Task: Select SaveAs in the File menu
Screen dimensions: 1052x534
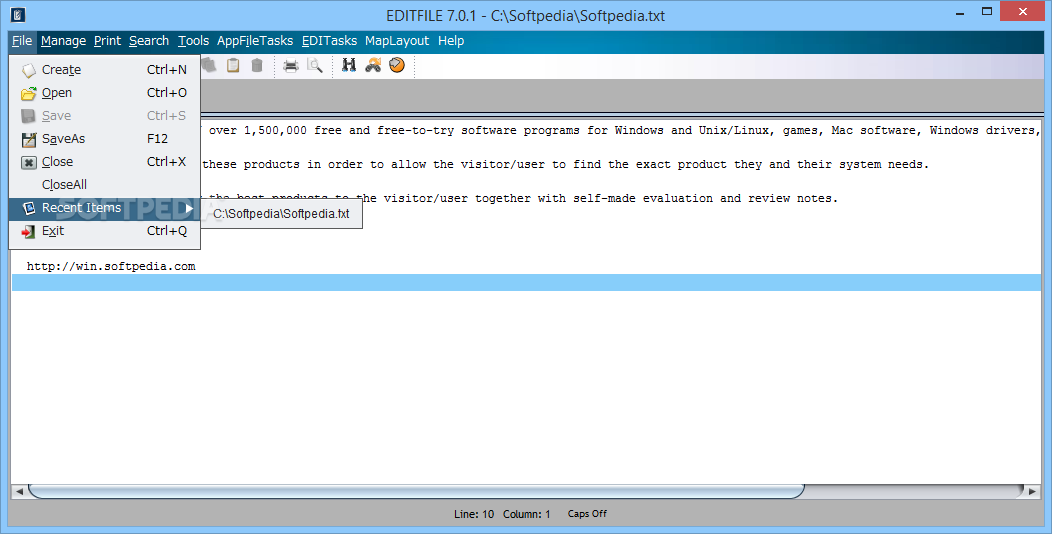Action: [105, 139]
